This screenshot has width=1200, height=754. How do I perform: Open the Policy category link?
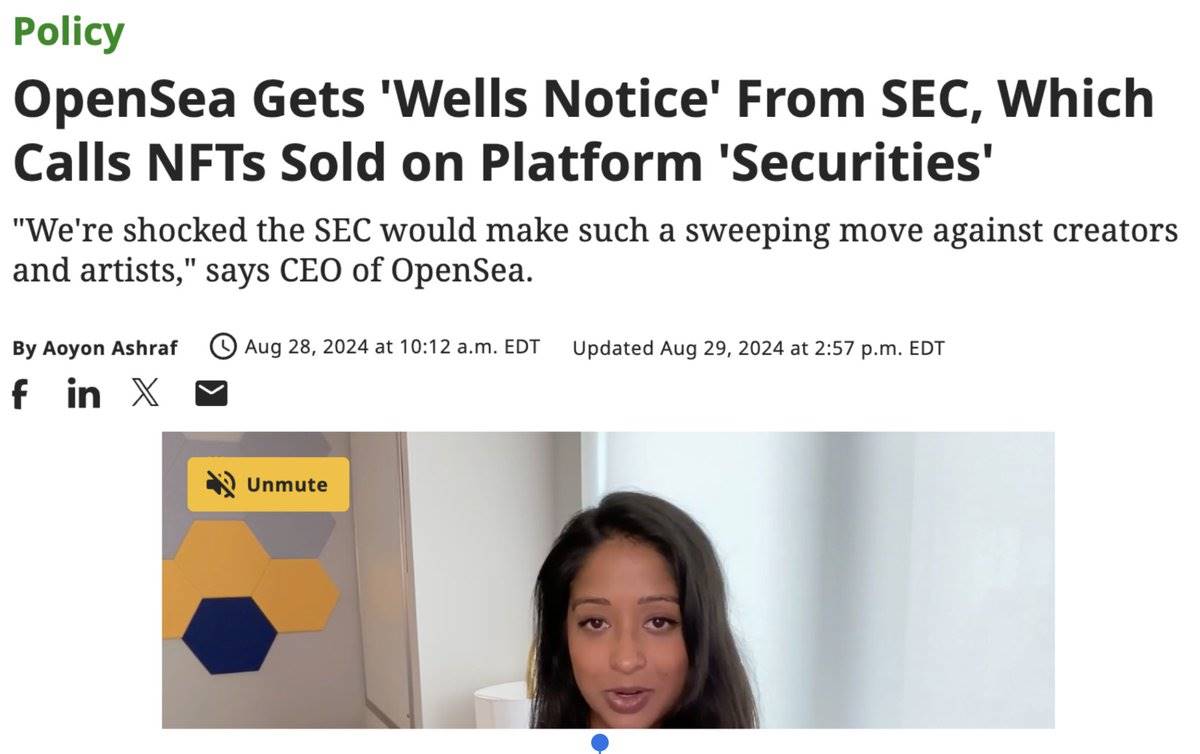[x=68, y=32]
